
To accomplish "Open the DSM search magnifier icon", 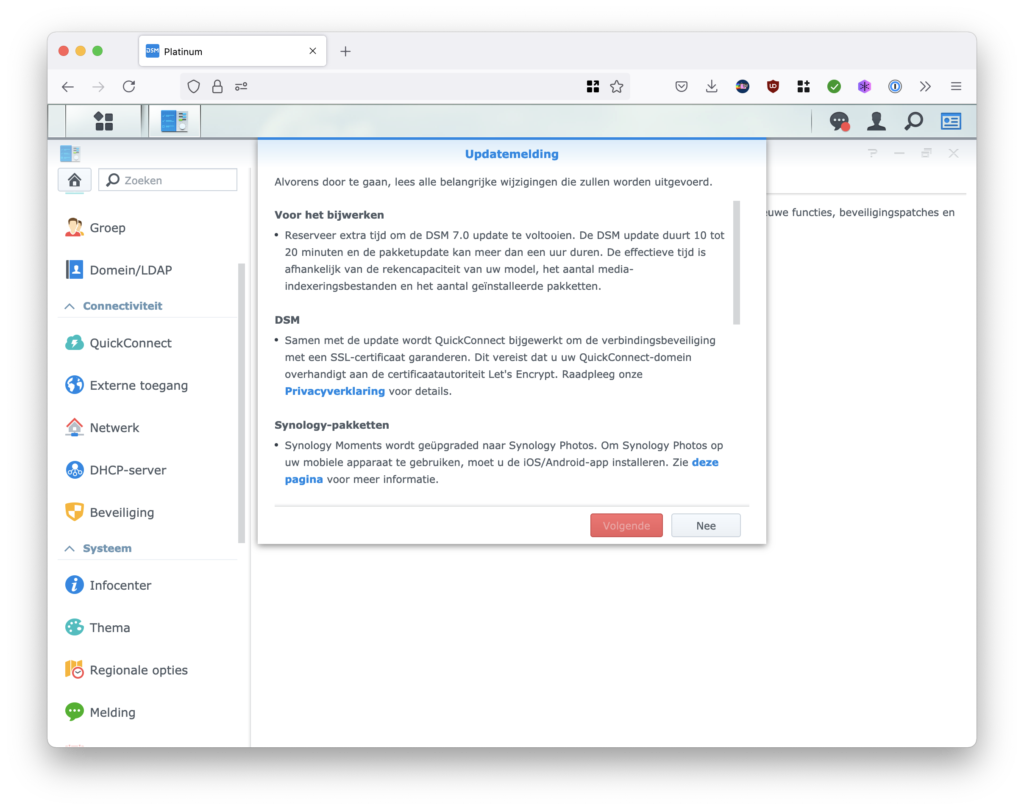I will coord(914,122).
